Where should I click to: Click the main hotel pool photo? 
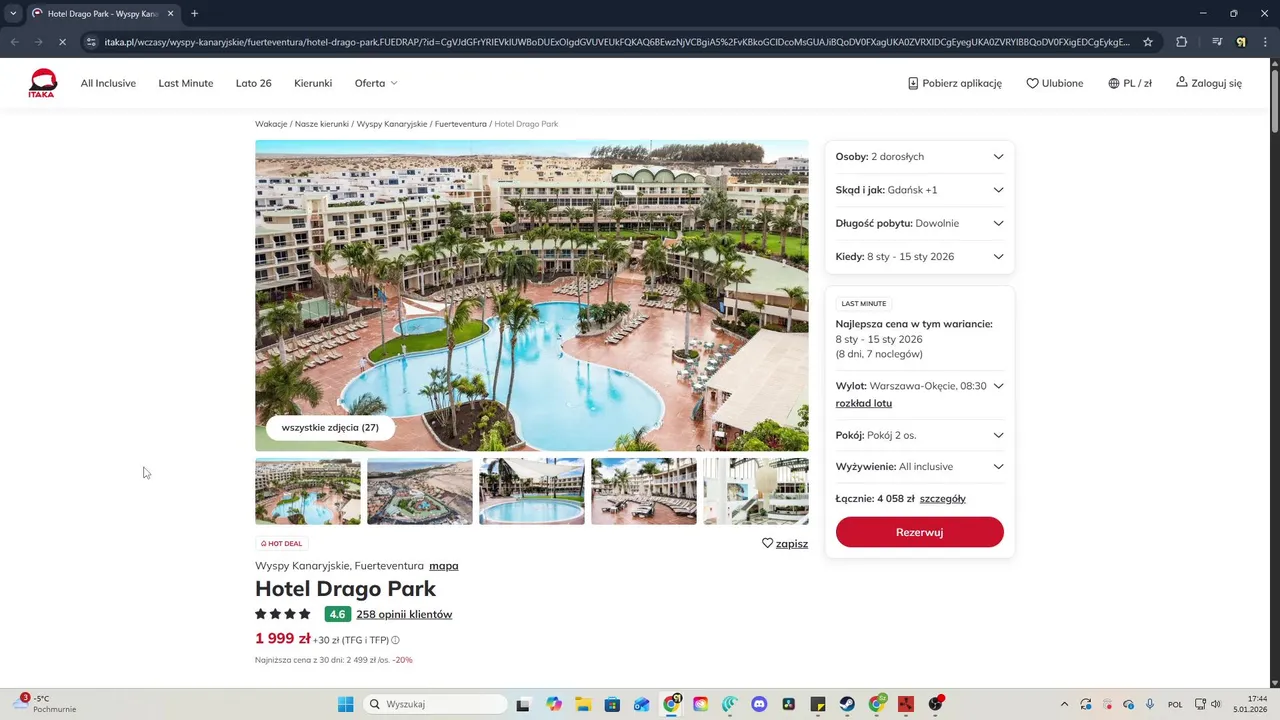pos(532,296)
